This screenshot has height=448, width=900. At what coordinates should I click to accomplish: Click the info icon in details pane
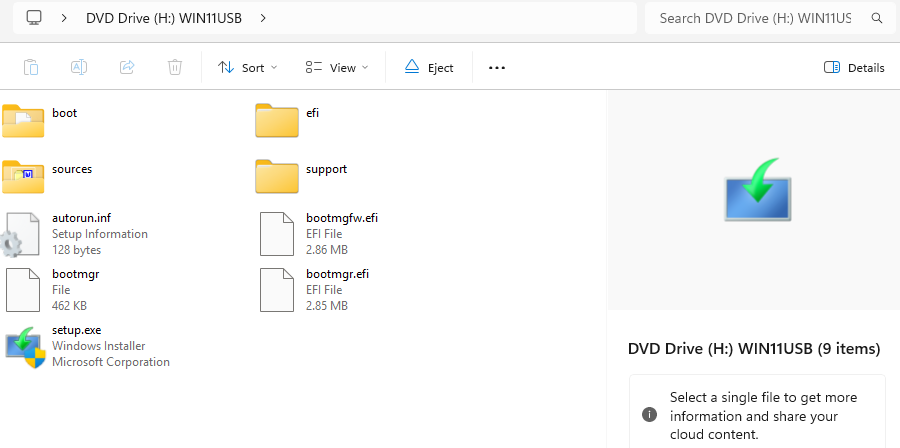click(649, 415)
